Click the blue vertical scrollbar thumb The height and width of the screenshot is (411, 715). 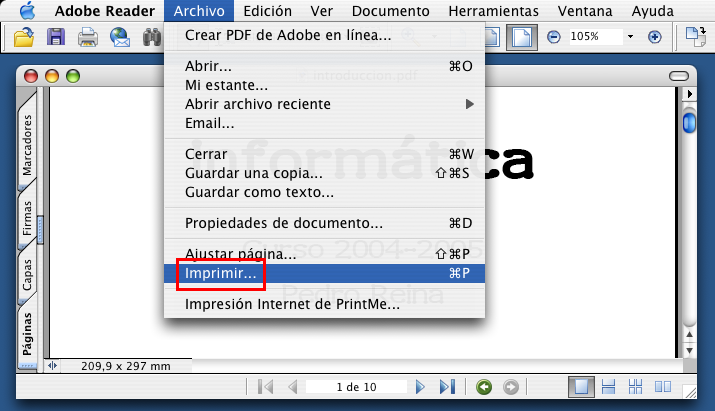click(x=689, y=122)
